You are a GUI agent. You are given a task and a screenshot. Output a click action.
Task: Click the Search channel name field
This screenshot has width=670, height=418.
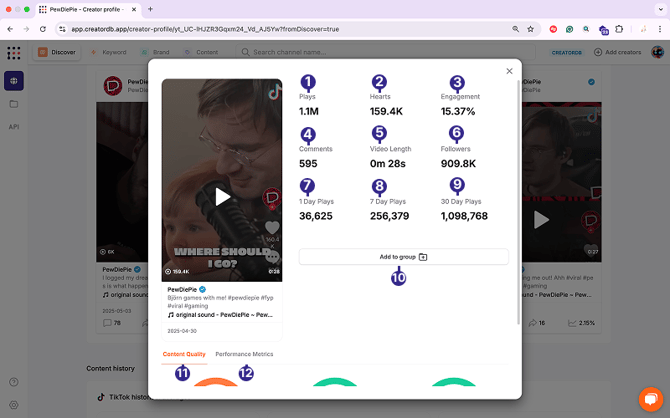tap(385, 52)
